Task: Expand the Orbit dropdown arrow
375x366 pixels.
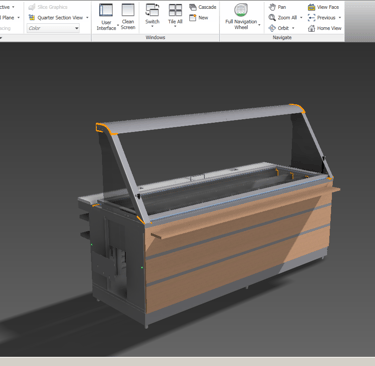Action: point(293,28)
